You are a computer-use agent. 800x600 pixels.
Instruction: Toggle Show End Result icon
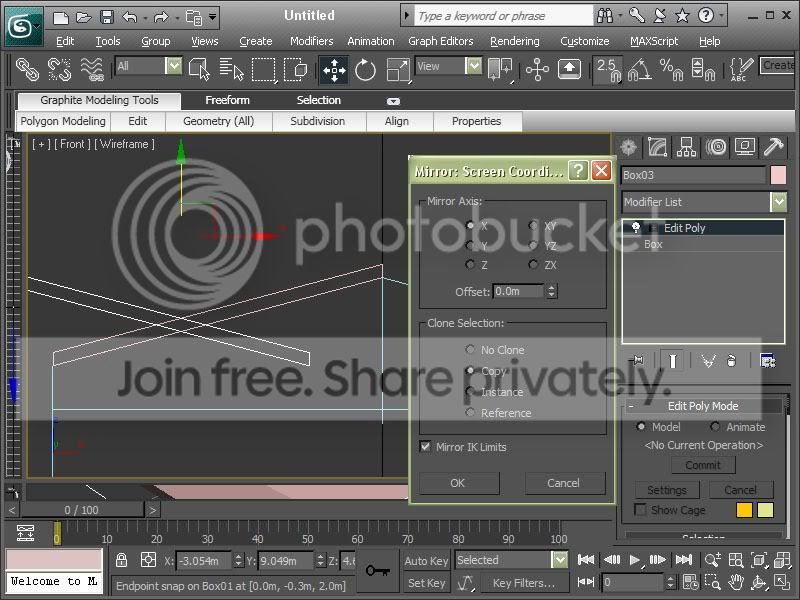pyautogui.click(x=673, y=361)
